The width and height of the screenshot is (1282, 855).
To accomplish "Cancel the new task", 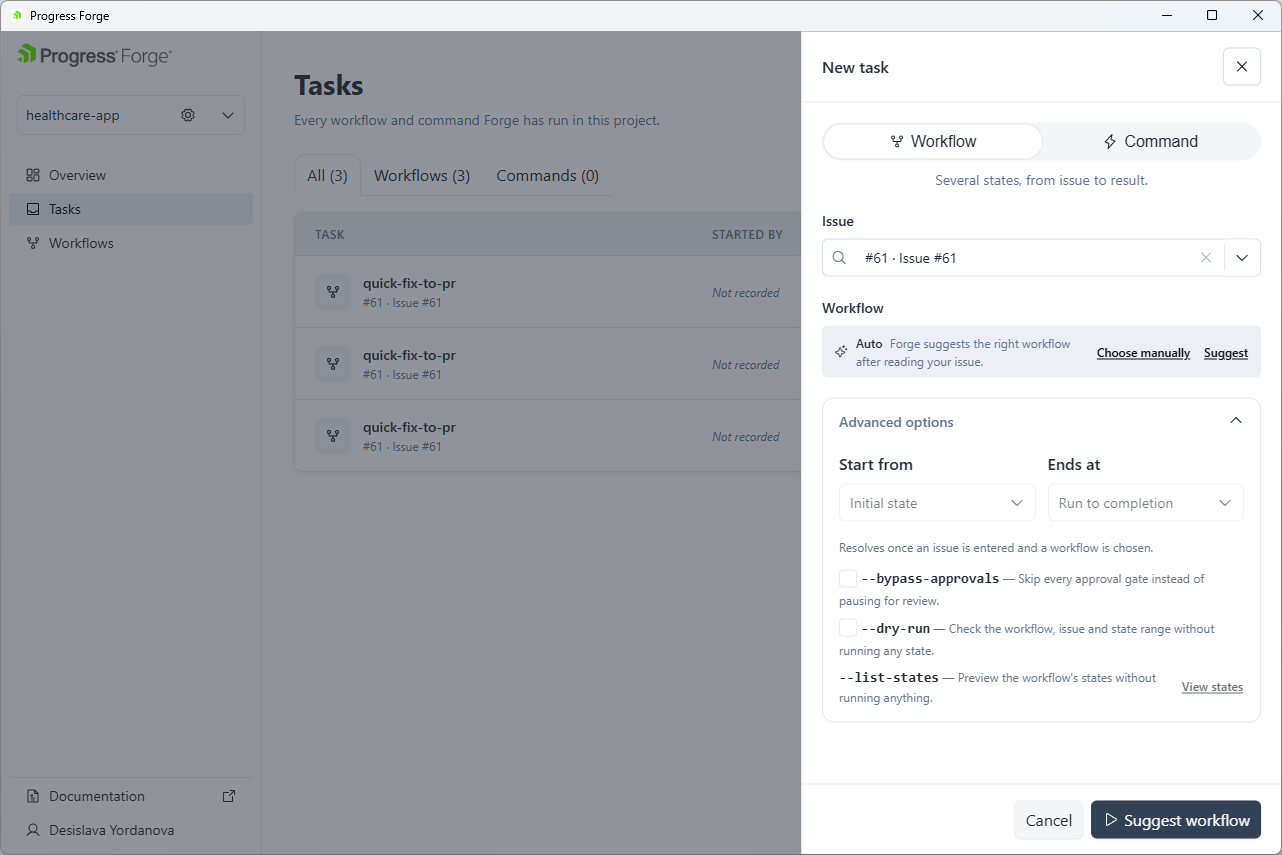I will click(1049, 820).
